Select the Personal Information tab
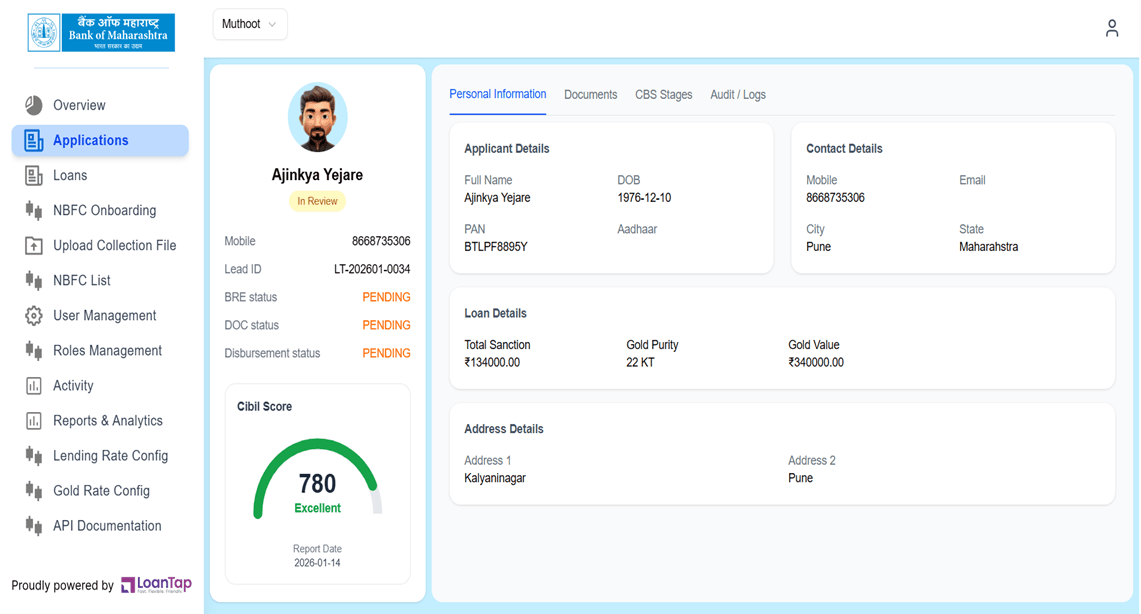Screen dimensions: 1141x614 pyautogui.click(x=497, y=94)
